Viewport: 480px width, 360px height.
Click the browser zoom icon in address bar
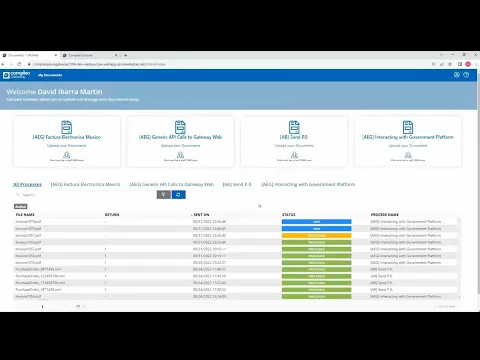coord(434,64)
